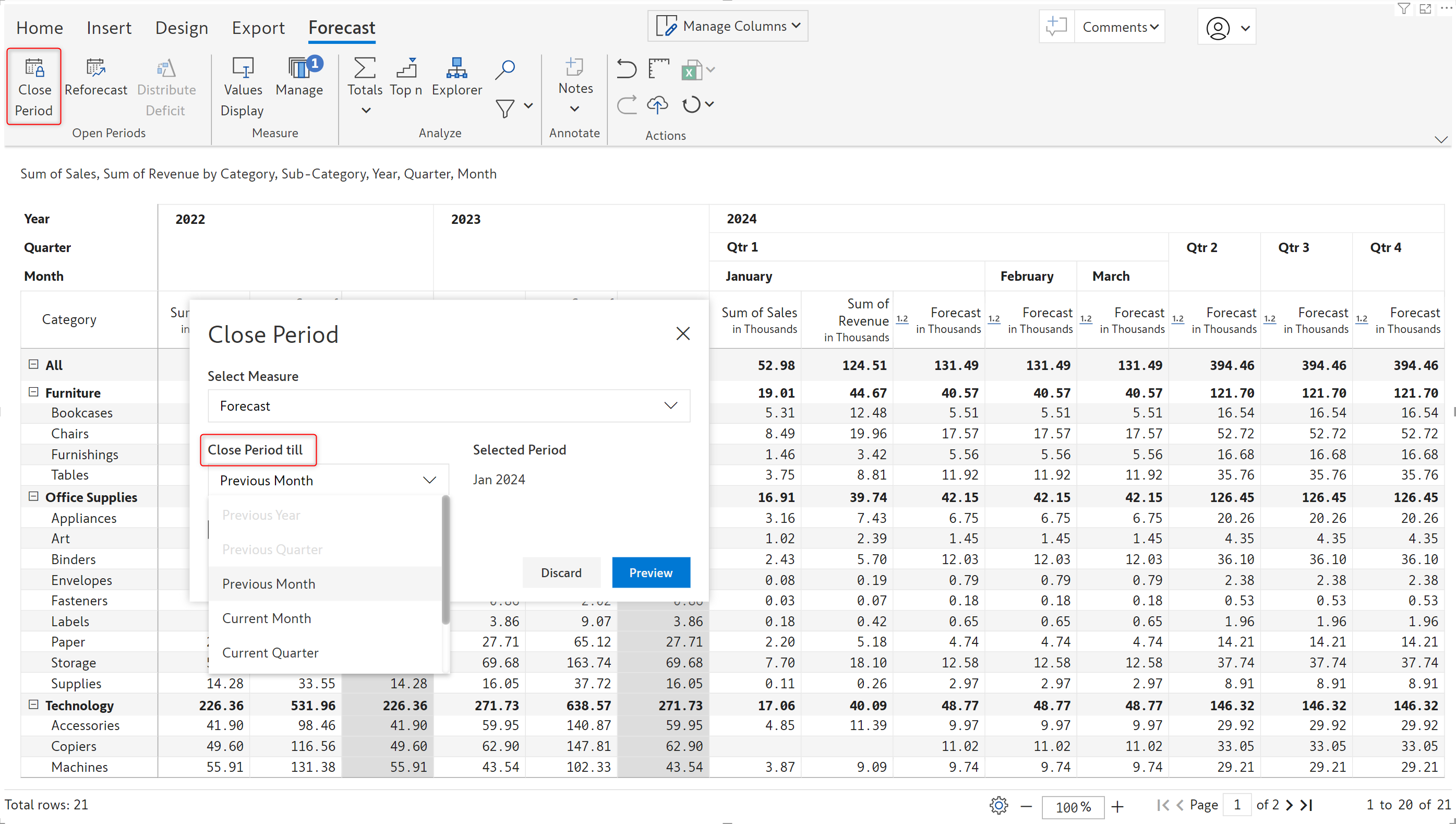Click the Discard button
Screen dimensions: 1456x824
point(561,572)
